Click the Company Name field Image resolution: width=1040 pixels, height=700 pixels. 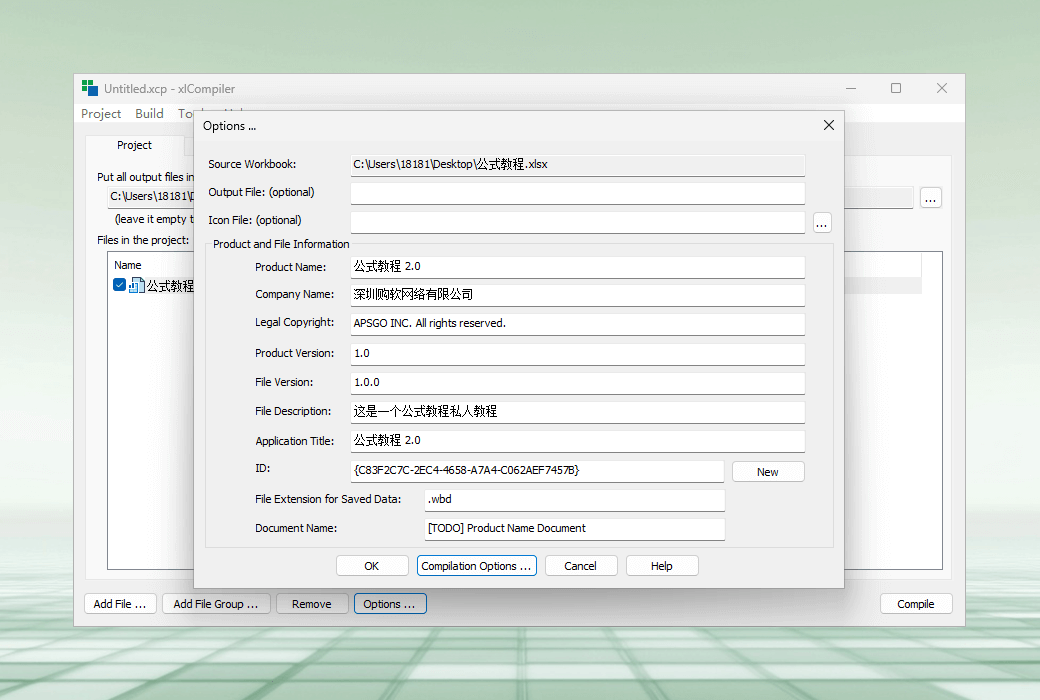[577, 295]
